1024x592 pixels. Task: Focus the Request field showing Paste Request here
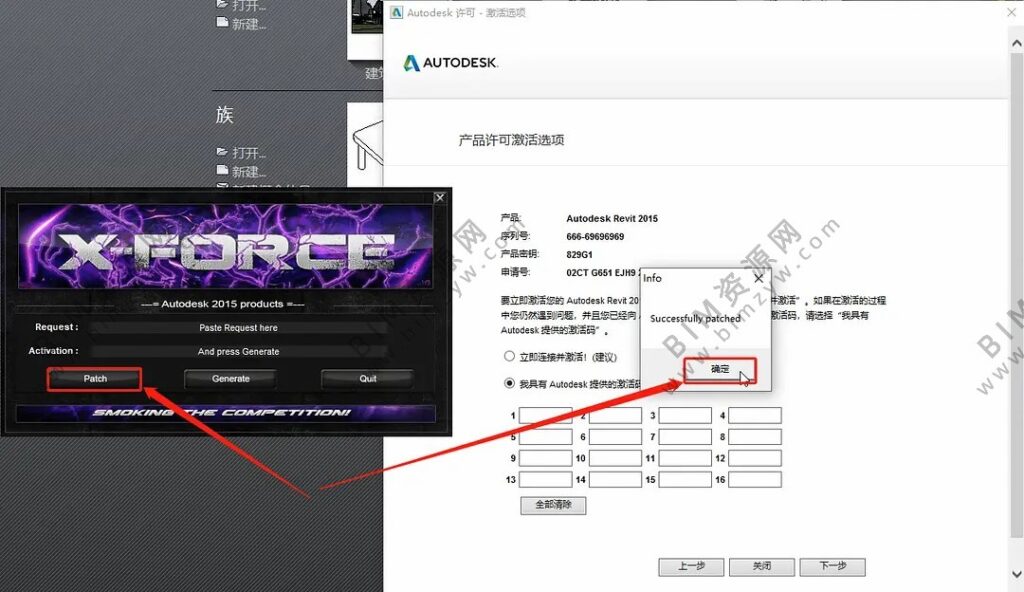(238, 328)
